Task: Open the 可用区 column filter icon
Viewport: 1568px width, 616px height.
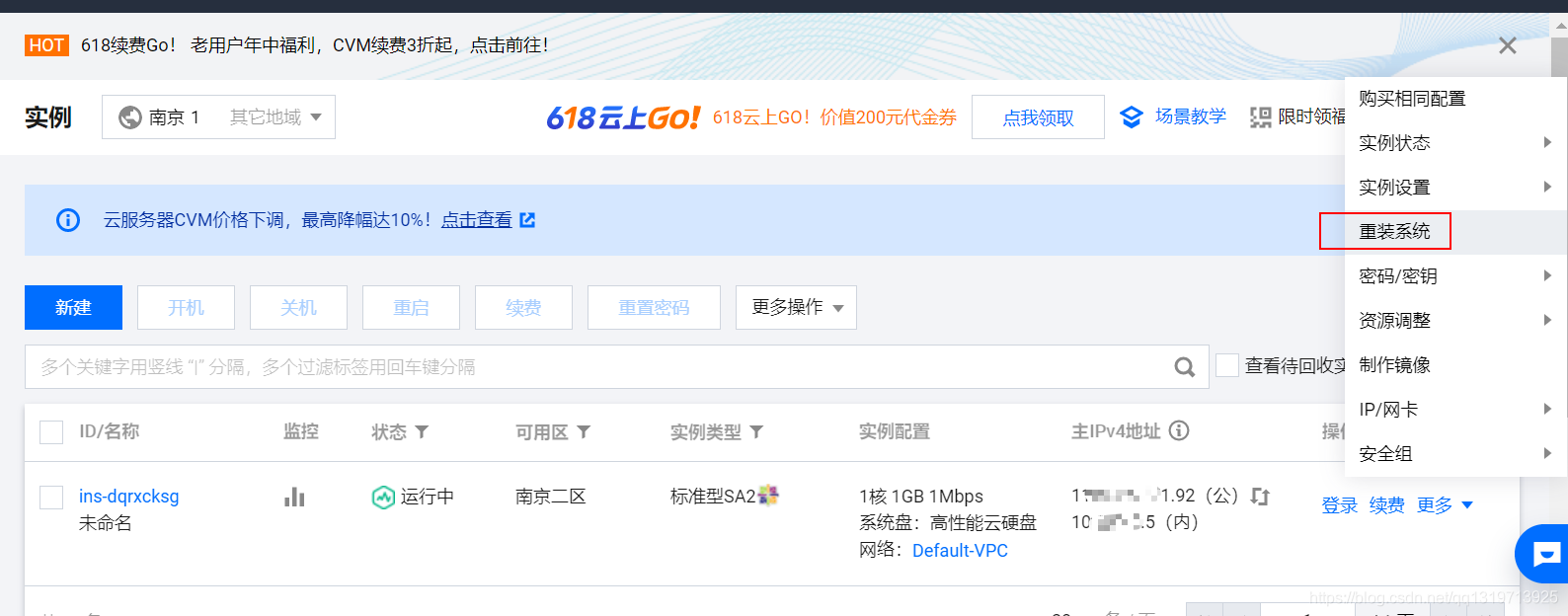Action: click(584, 432)
